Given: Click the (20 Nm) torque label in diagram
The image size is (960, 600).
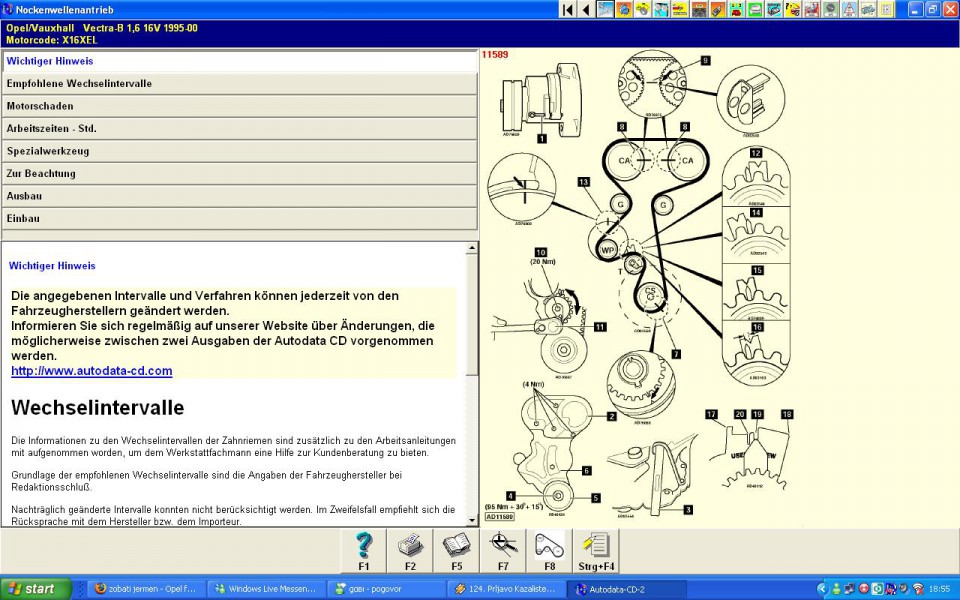Looking at the screenshot, I should tap(542, 261).
